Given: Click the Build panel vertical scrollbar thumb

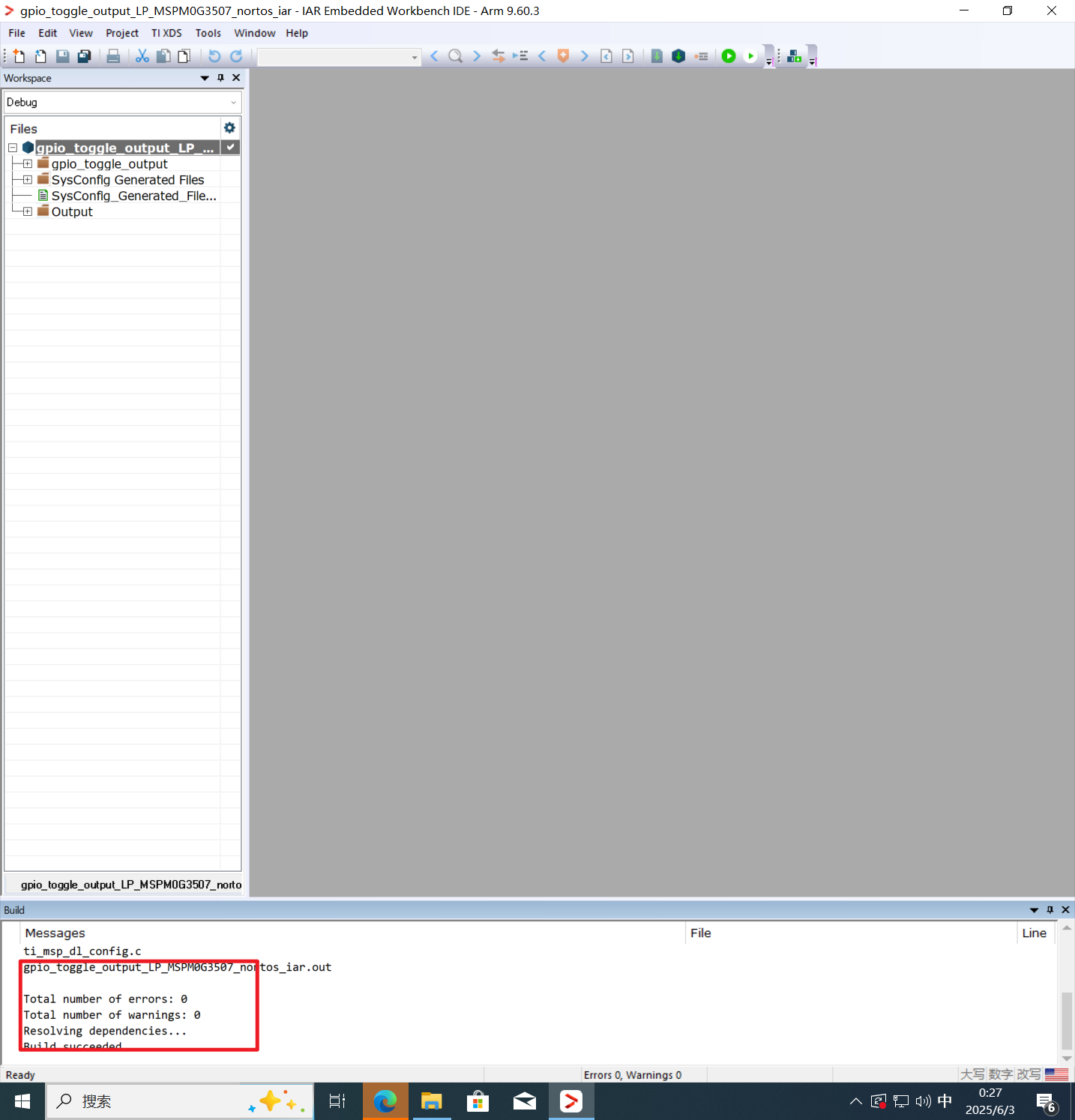Looking at the screenshot, I should coord(1067,1020).
